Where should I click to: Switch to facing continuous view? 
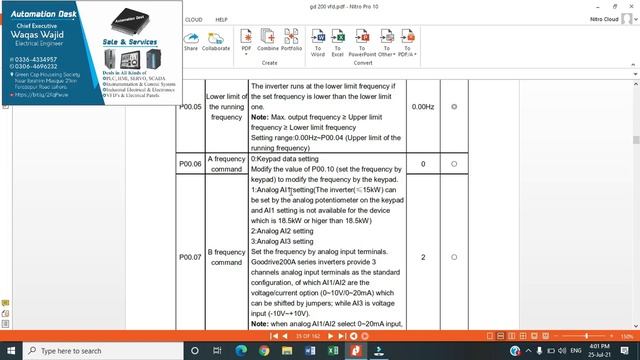tap(523, 336)
